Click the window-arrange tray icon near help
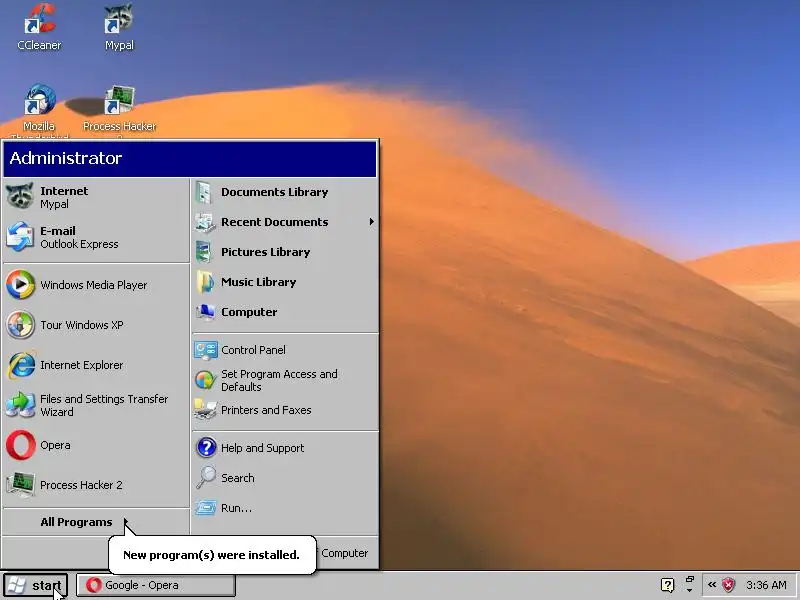800x600 pixels. [690, 584]
